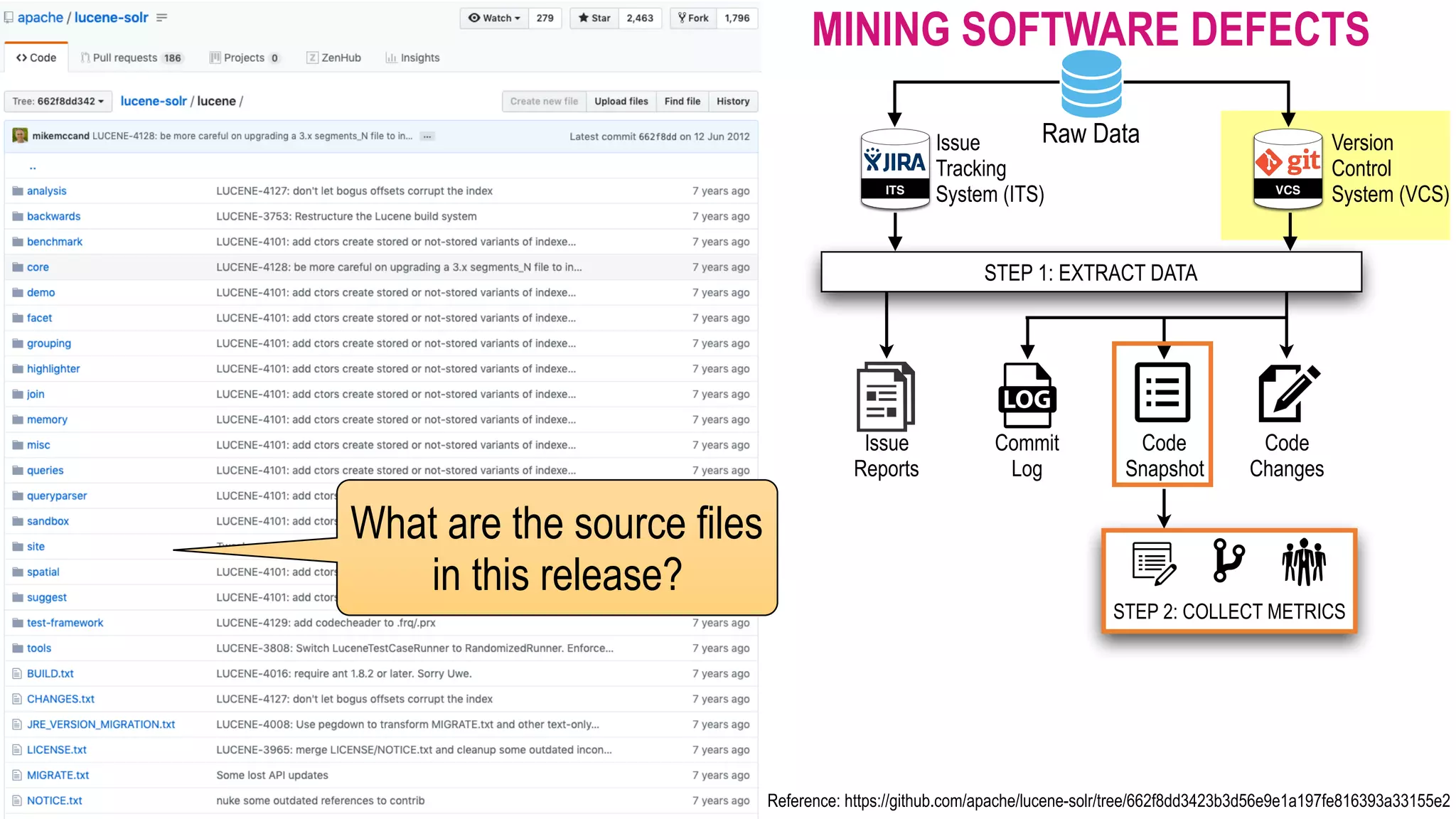Image resolution: width=1456 pixels, height=819 pixels.
Task: Open the apache organization link
Action: 41,18
